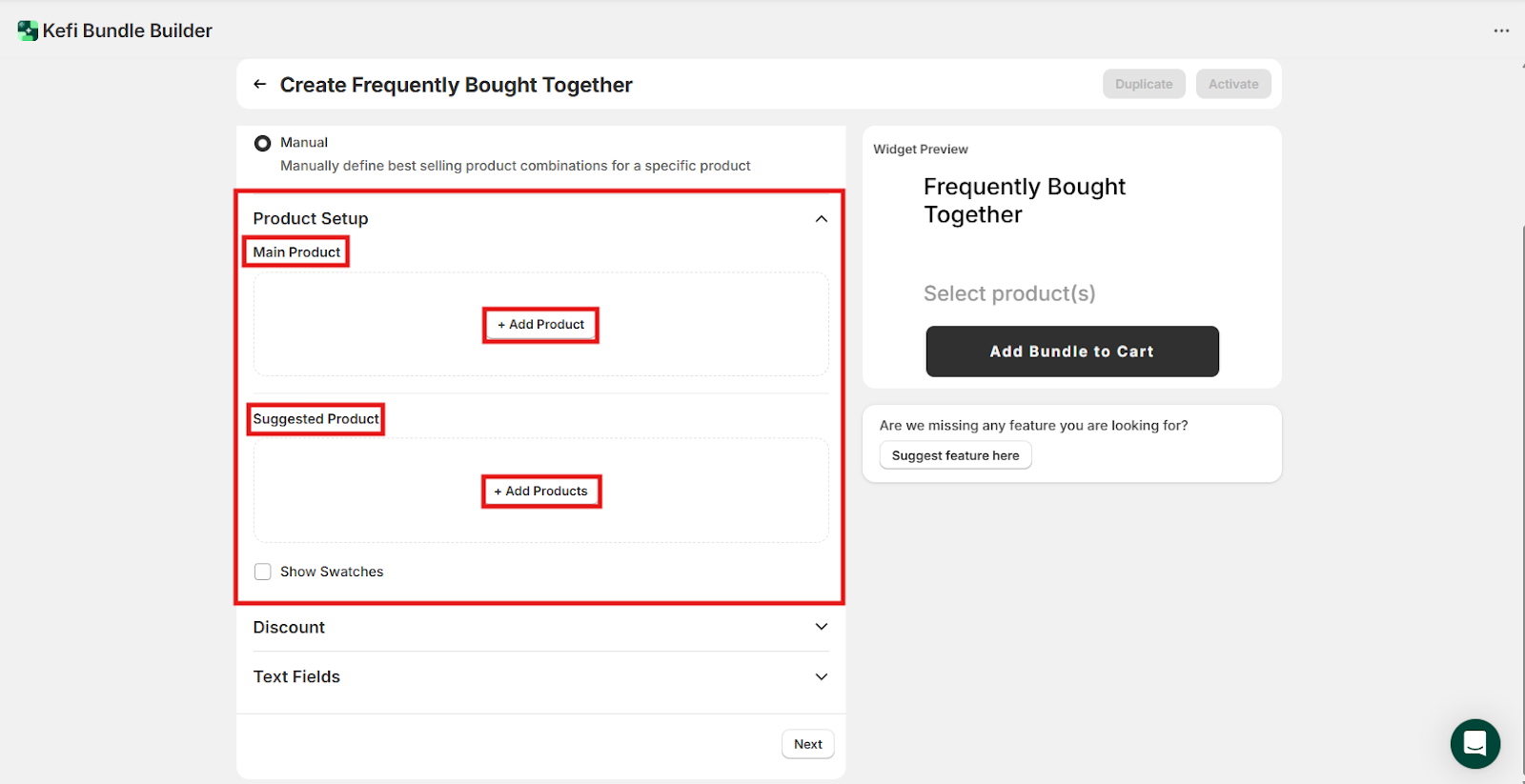Screen dimensions: 1525x784
Task: Open the three-dot more options menu
Action: (1501, 30)
